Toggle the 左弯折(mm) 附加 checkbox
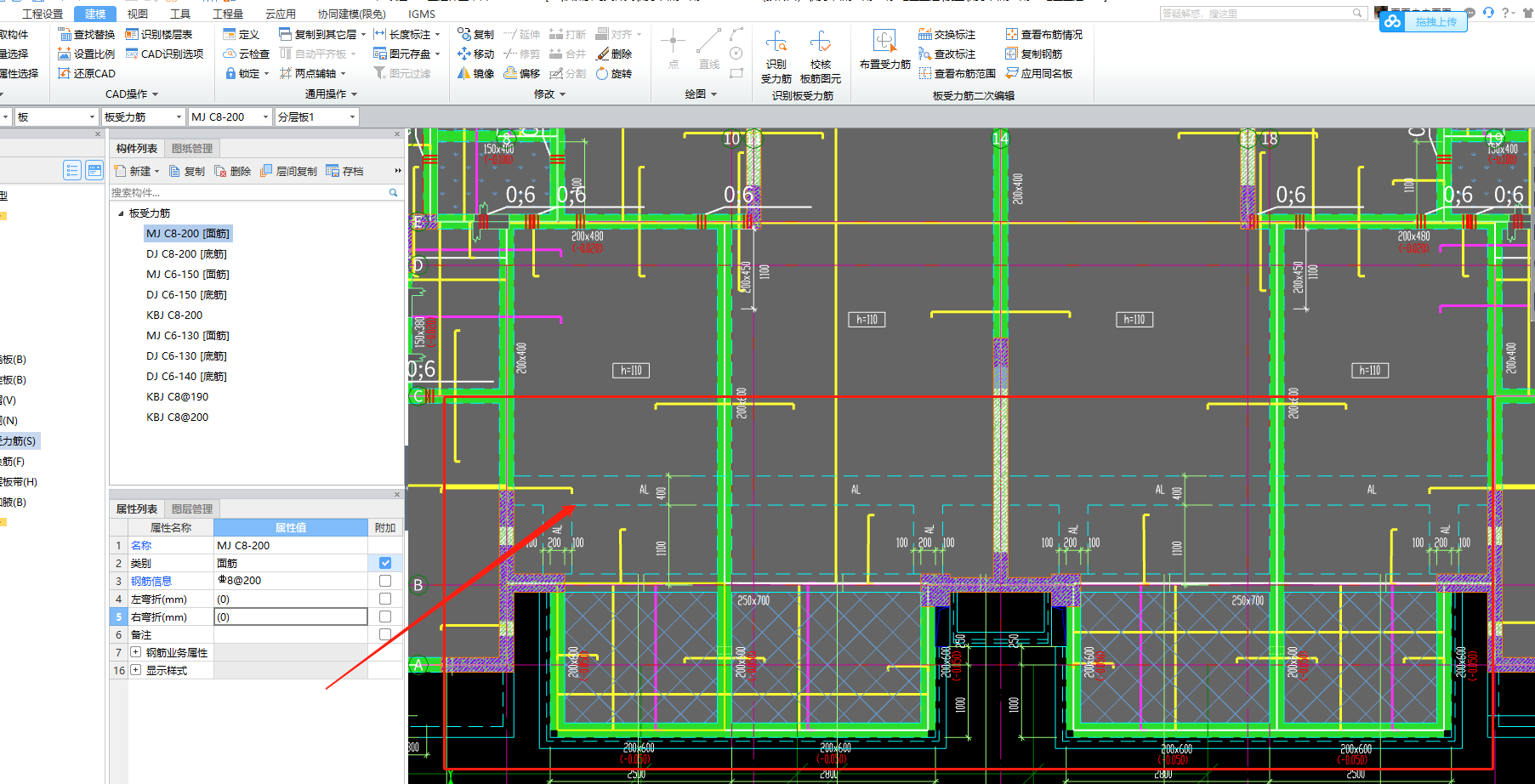This screenshot has height=784, width=1535. coord(385,599)
